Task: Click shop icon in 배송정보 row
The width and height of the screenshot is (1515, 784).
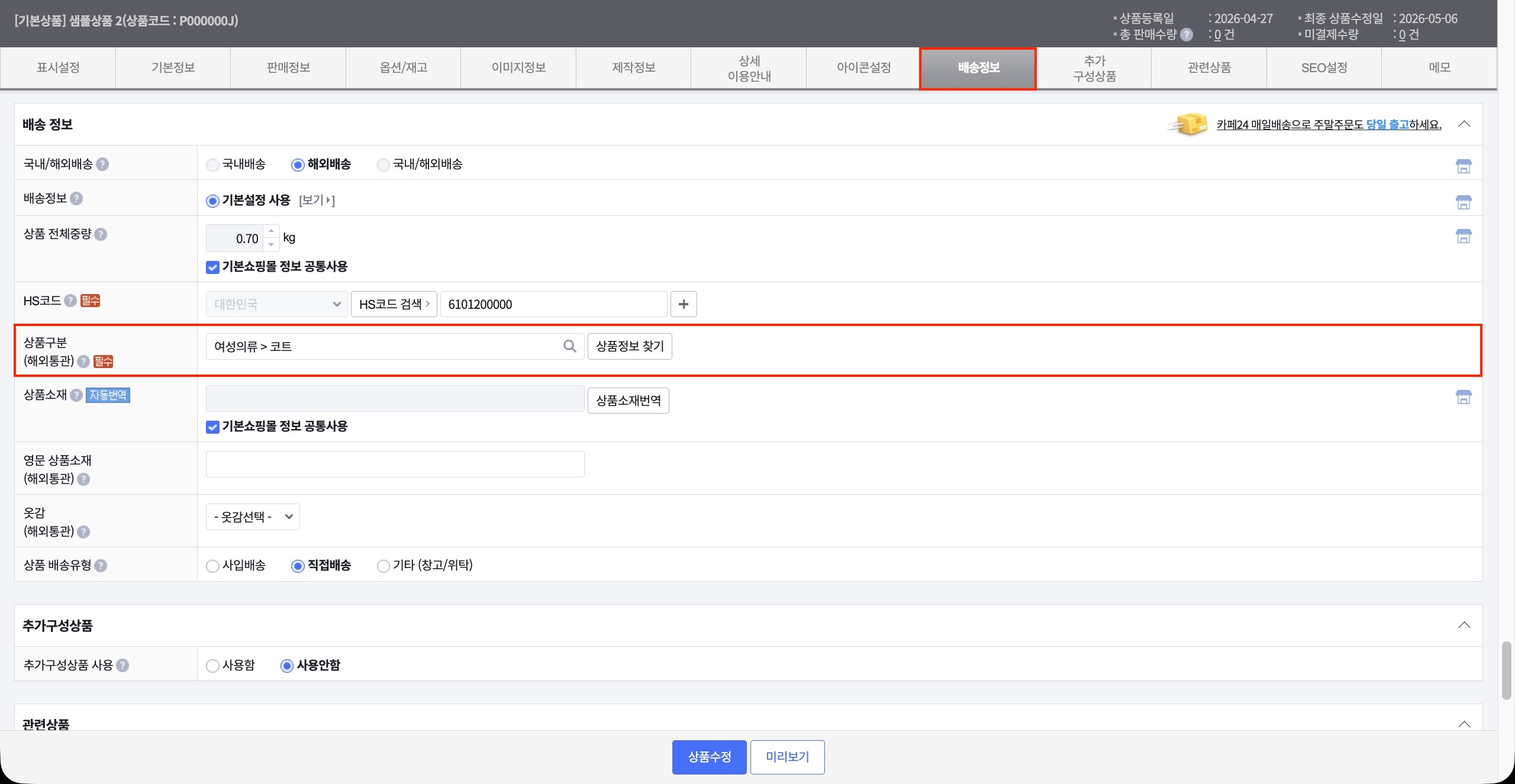Action: pyautogui.click(x=1464, y=202)
